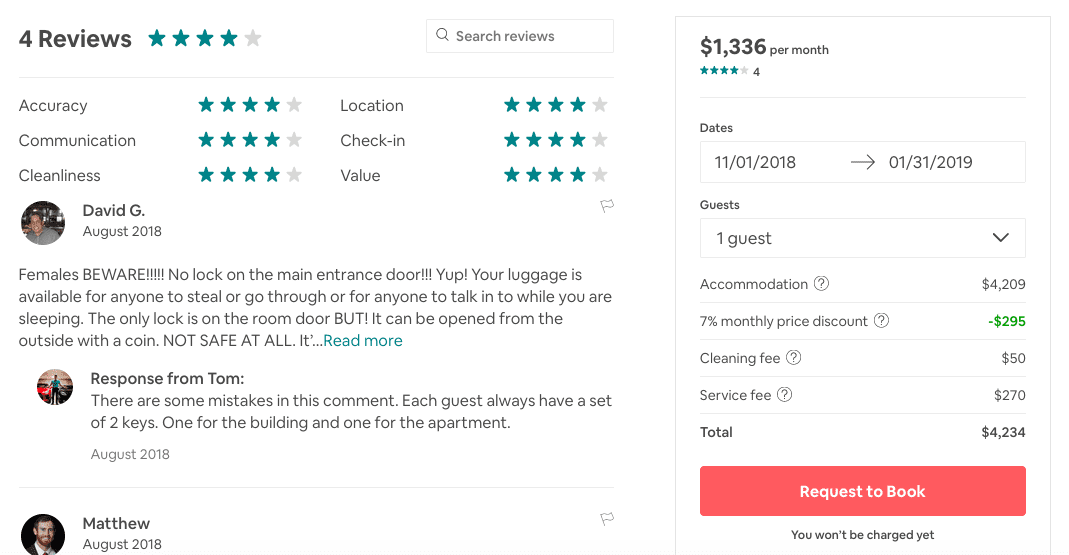Open monthly price discount help icon
1069x555 pixels.
882,320
